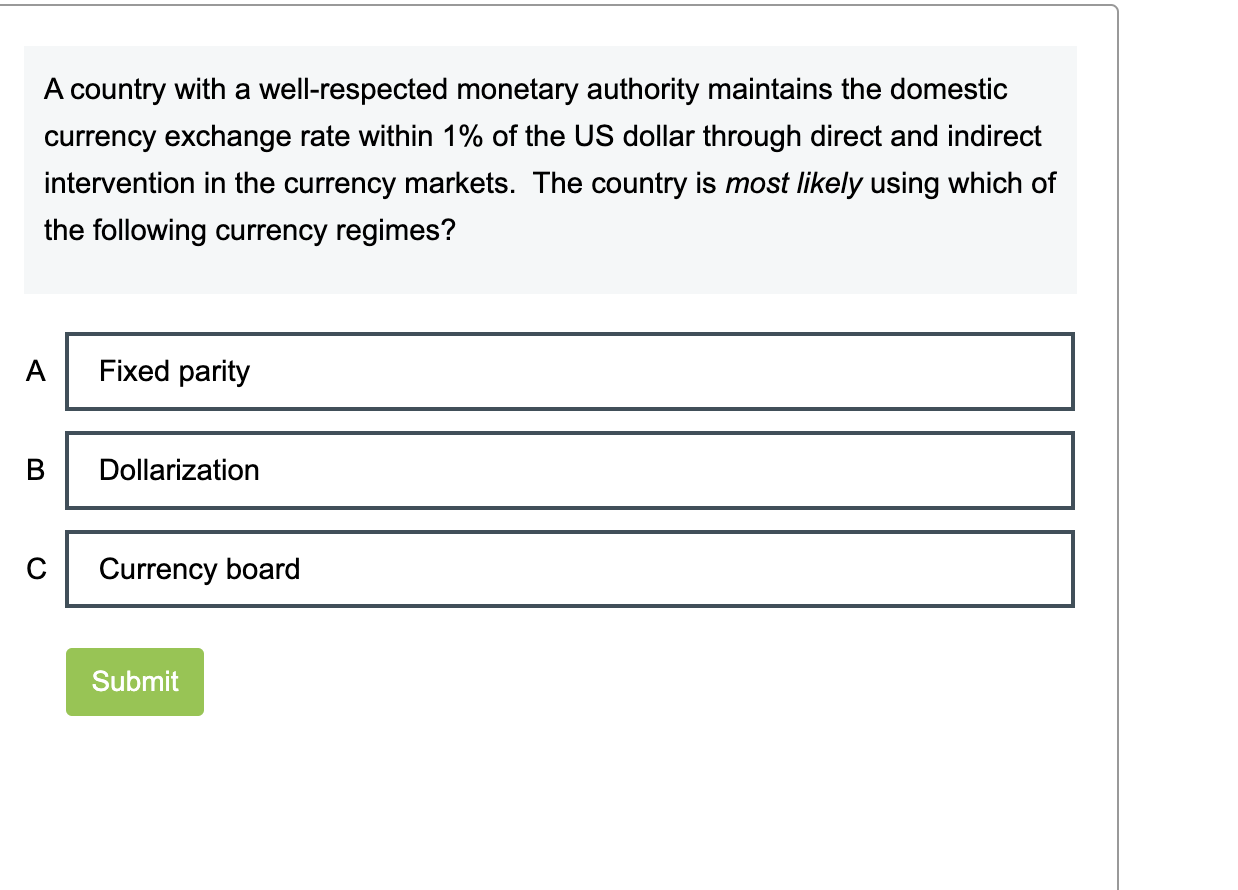
Task: Click the empty space below Submit
Action: [x=400, y=790]
